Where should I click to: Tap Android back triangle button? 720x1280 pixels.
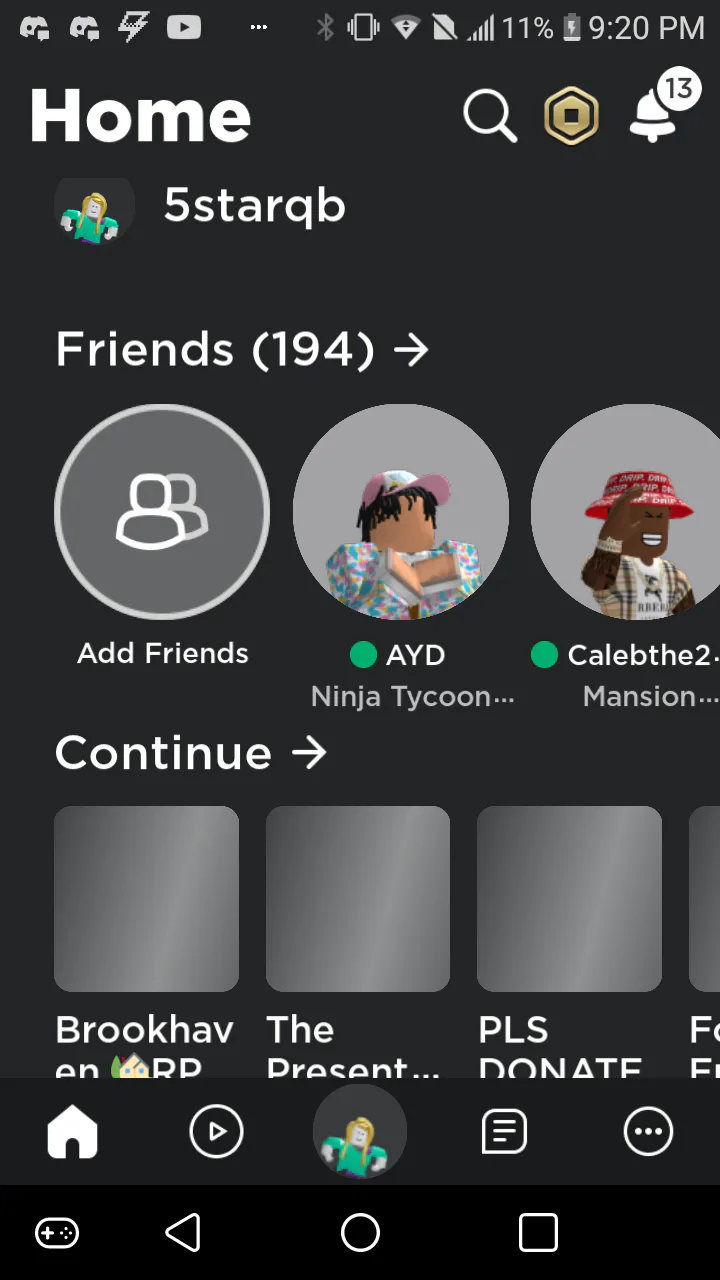[x=183, y=1233]
